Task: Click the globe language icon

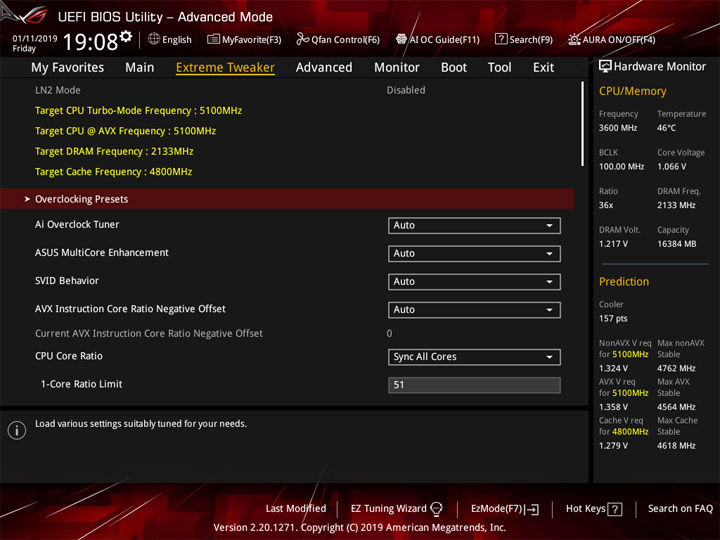Action: click(154, 39)
